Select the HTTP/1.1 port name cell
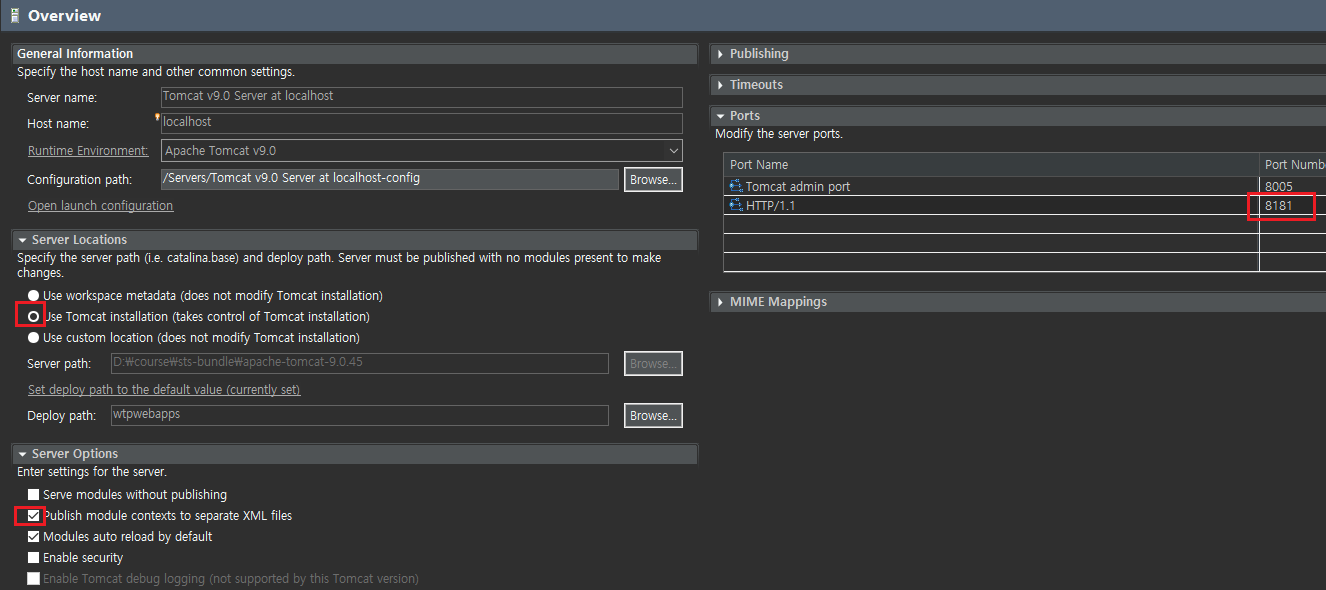Viewport: 1326px width, 590px height. 991,205
